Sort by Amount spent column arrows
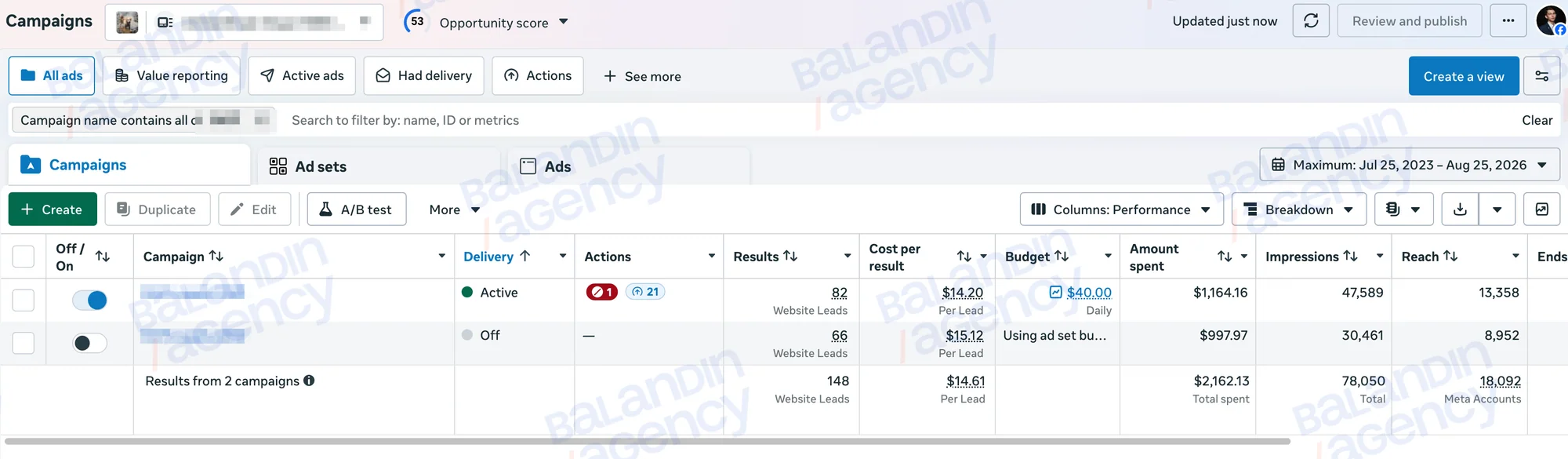The image size is (1568, 459). 1225,257
